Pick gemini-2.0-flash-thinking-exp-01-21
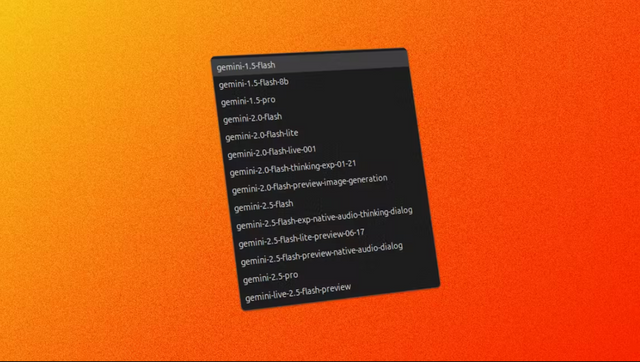Image resolution: width=640 pixels, height=362 pixels. pos(293,168)
